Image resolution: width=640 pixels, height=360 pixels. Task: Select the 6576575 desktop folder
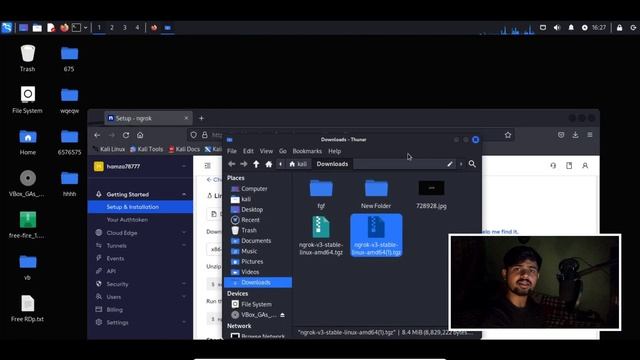pos(69,142)
